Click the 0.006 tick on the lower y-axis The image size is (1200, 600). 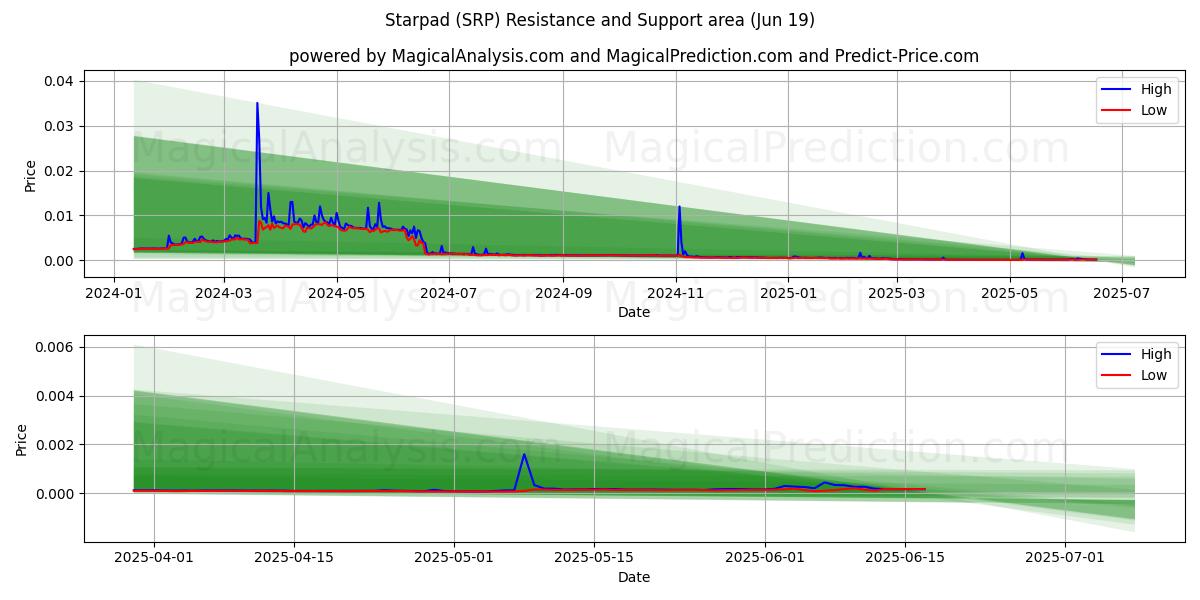(56, 347)
